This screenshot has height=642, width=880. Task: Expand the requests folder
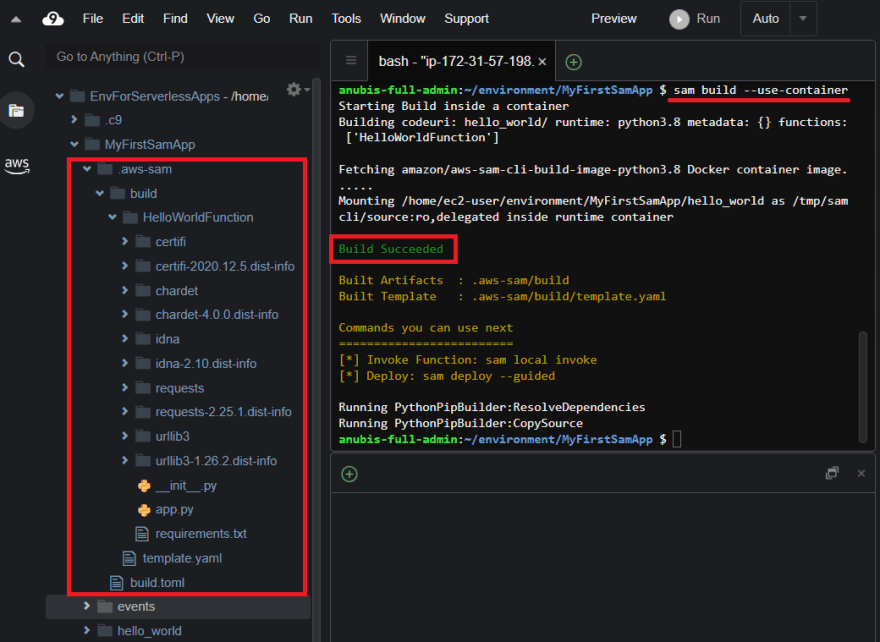coord(125,387)
